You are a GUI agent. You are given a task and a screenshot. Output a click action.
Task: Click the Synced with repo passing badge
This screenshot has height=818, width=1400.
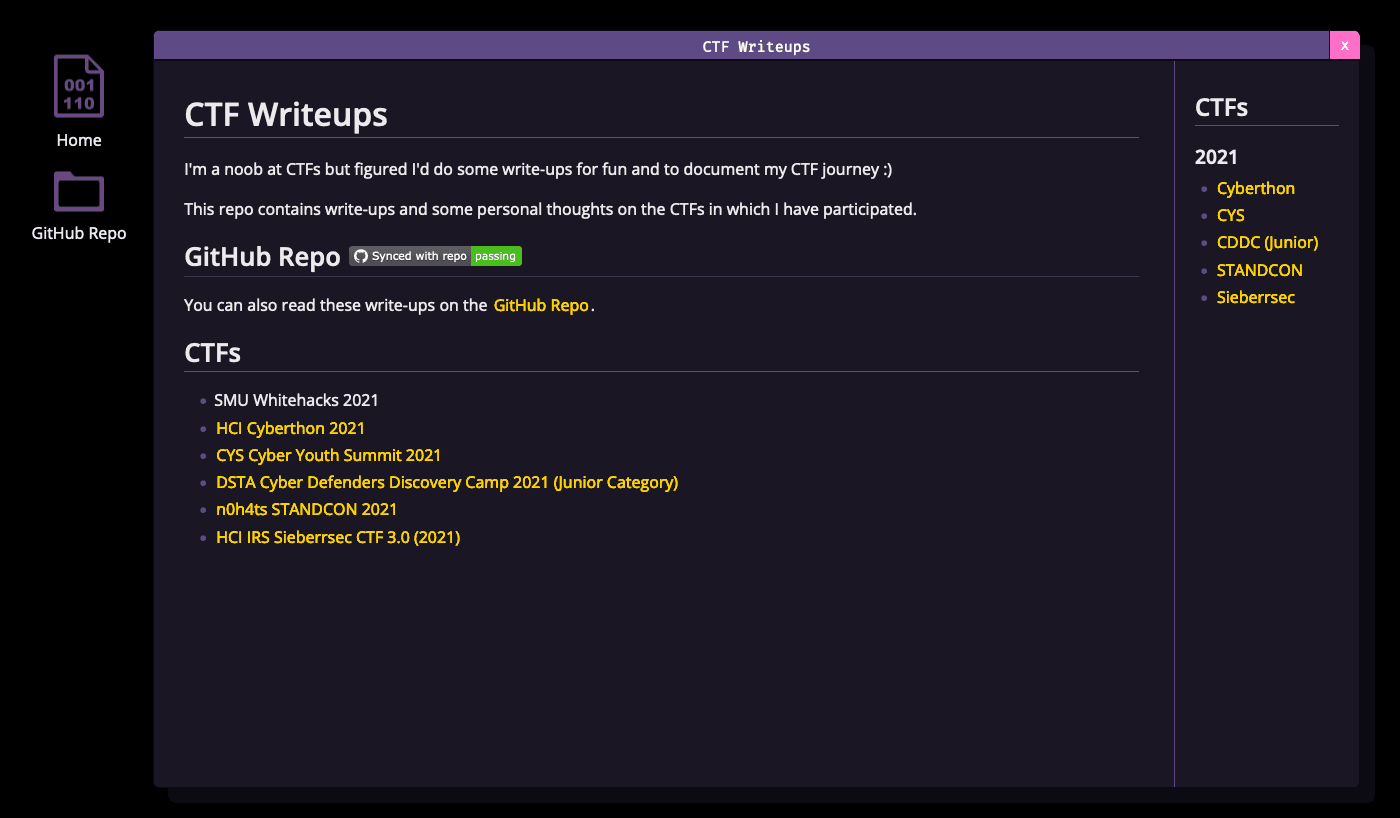pos(435,256)
